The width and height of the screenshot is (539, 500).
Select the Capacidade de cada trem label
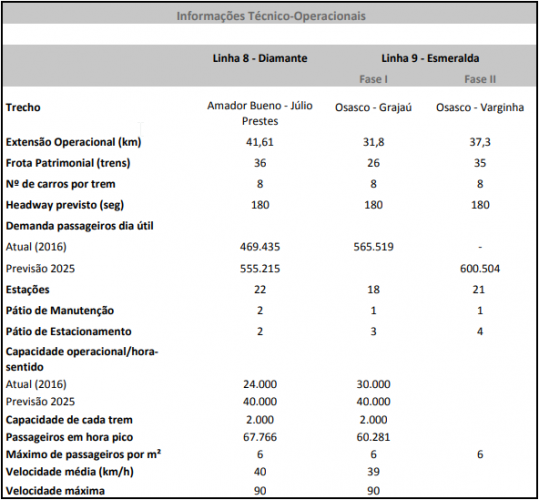pos(69,420)
